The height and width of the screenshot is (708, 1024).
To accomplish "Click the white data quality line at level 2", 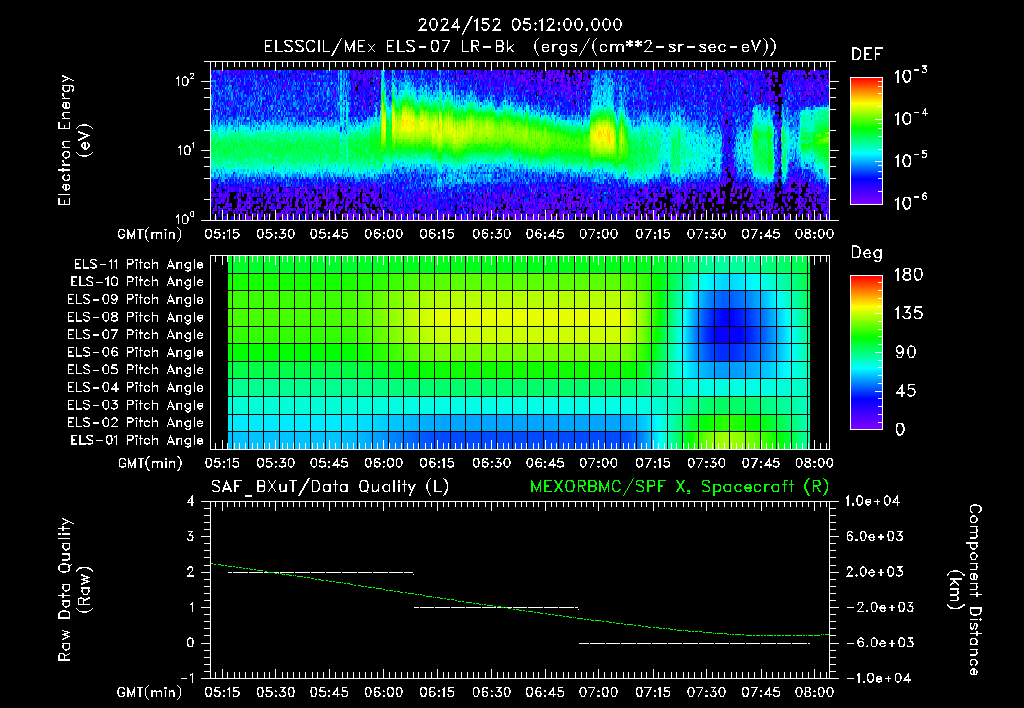I will [321, 573].
